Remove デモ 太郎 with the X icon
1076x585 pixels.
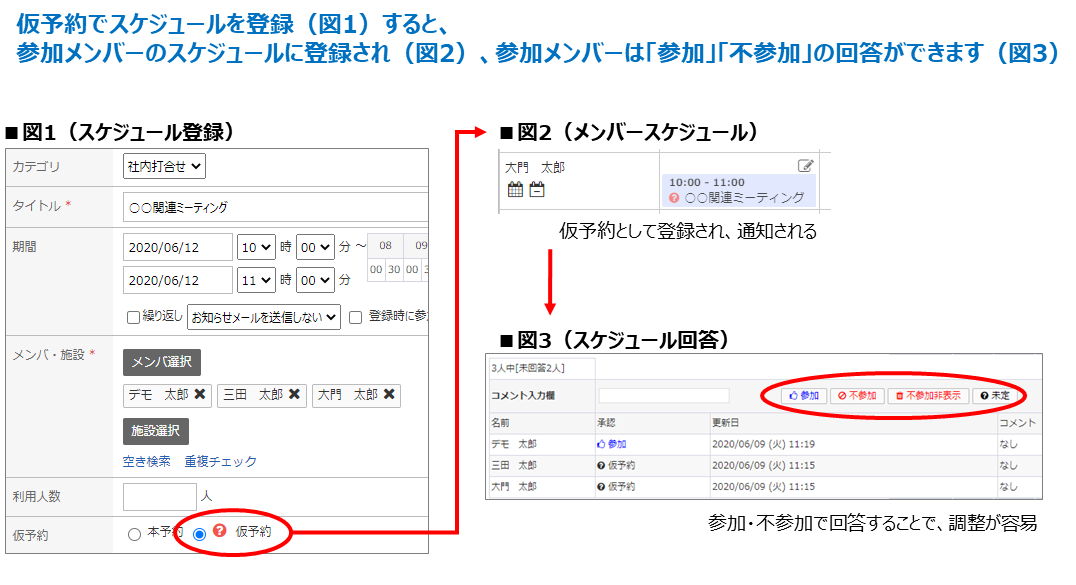pyautogui.click(x=200, y=395)
